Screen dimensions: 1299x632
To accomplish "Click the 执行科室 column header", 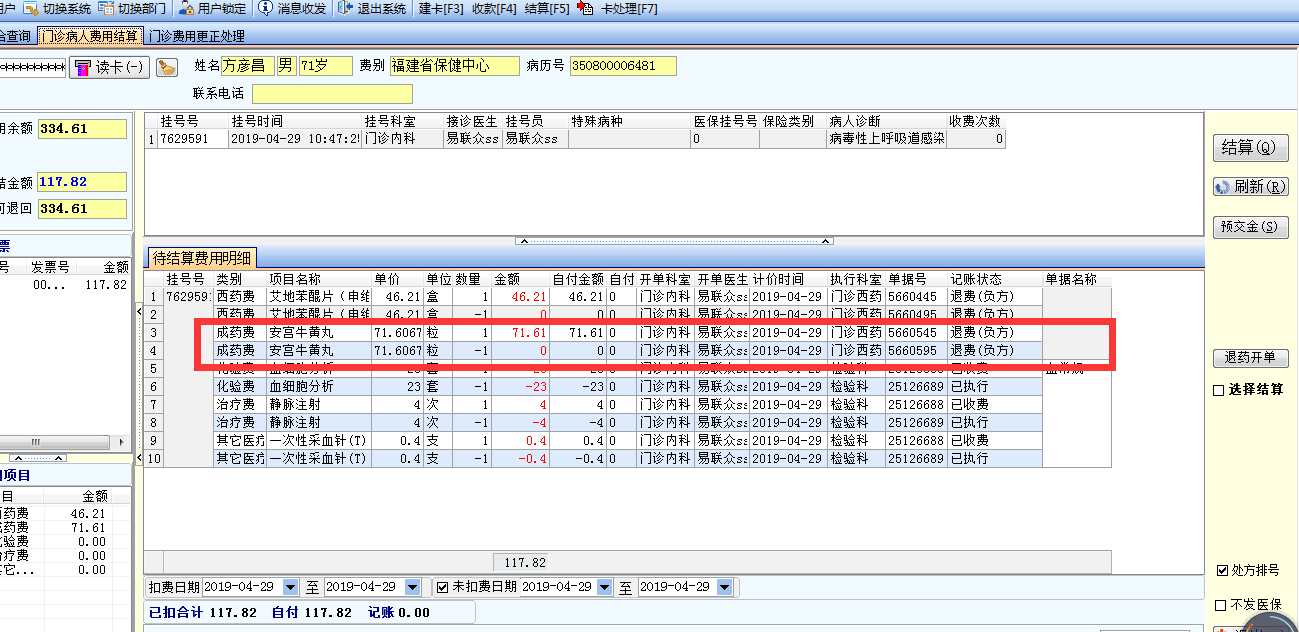I will coord(856,279).
